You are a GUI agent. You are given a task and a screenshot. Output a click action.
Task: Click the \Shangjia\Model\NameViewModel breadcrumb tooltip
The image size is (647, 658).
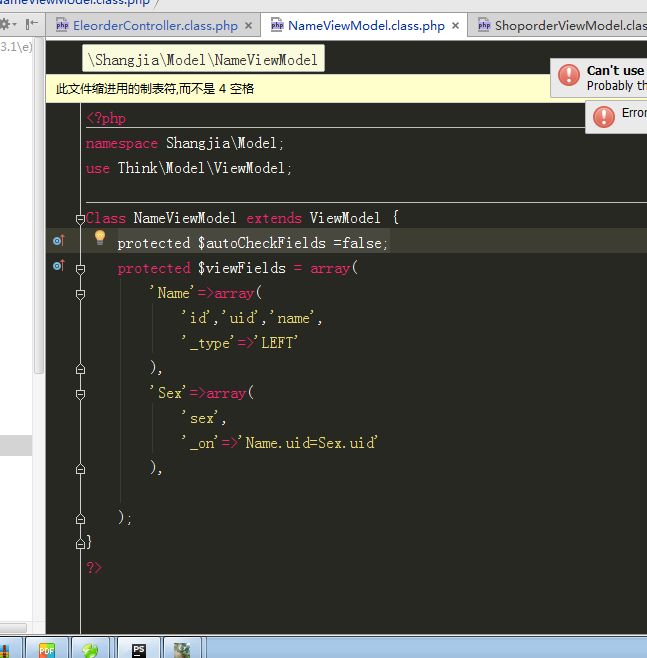tap(204, 60)
